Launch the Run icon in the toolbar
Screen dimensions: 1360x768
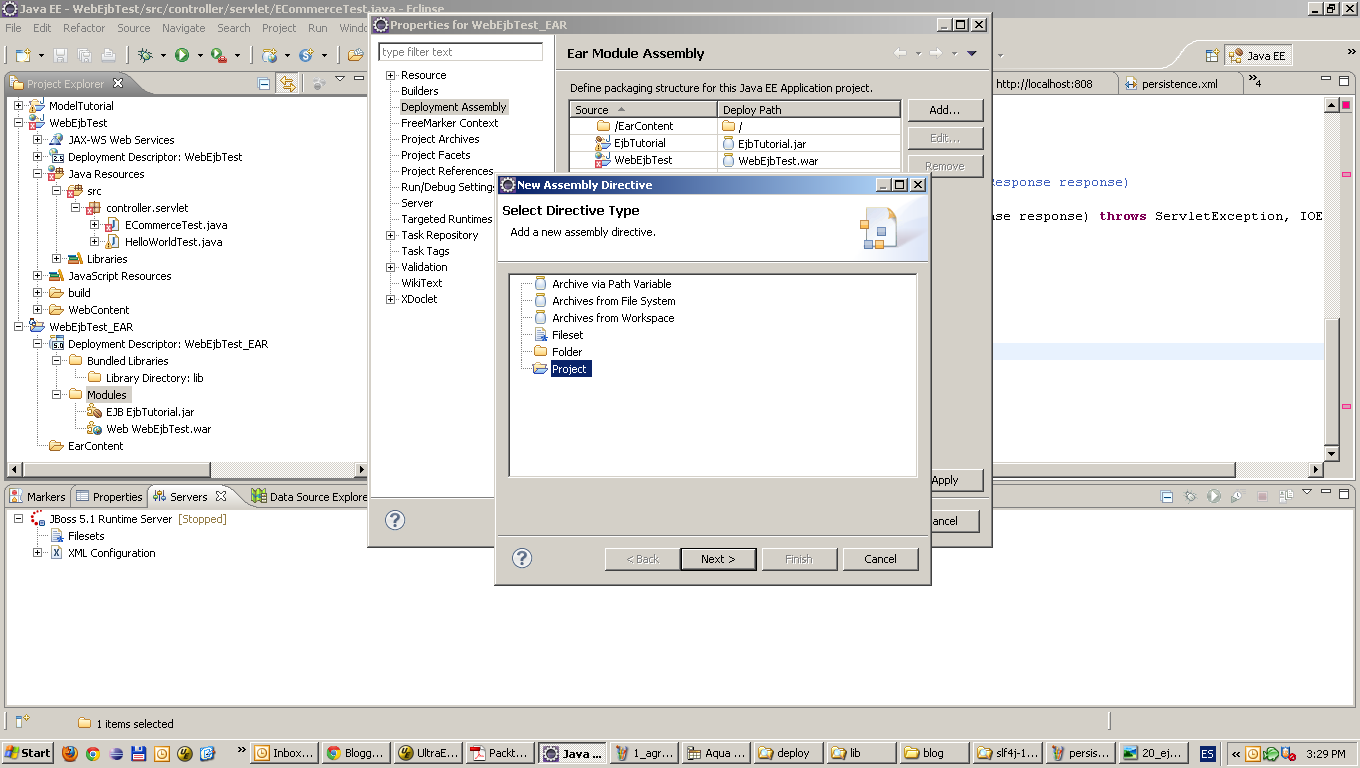183,55
